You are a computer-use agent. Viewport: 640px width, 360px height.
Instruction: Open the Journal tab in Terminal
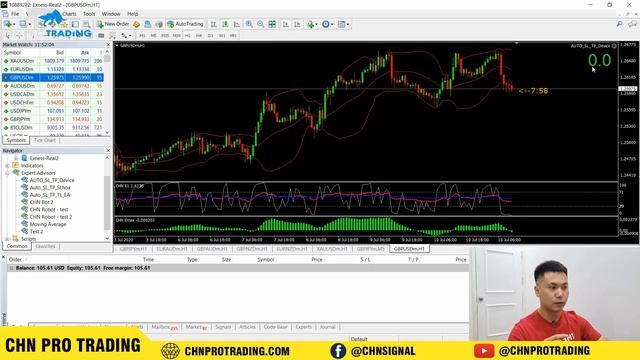(327, 327)
